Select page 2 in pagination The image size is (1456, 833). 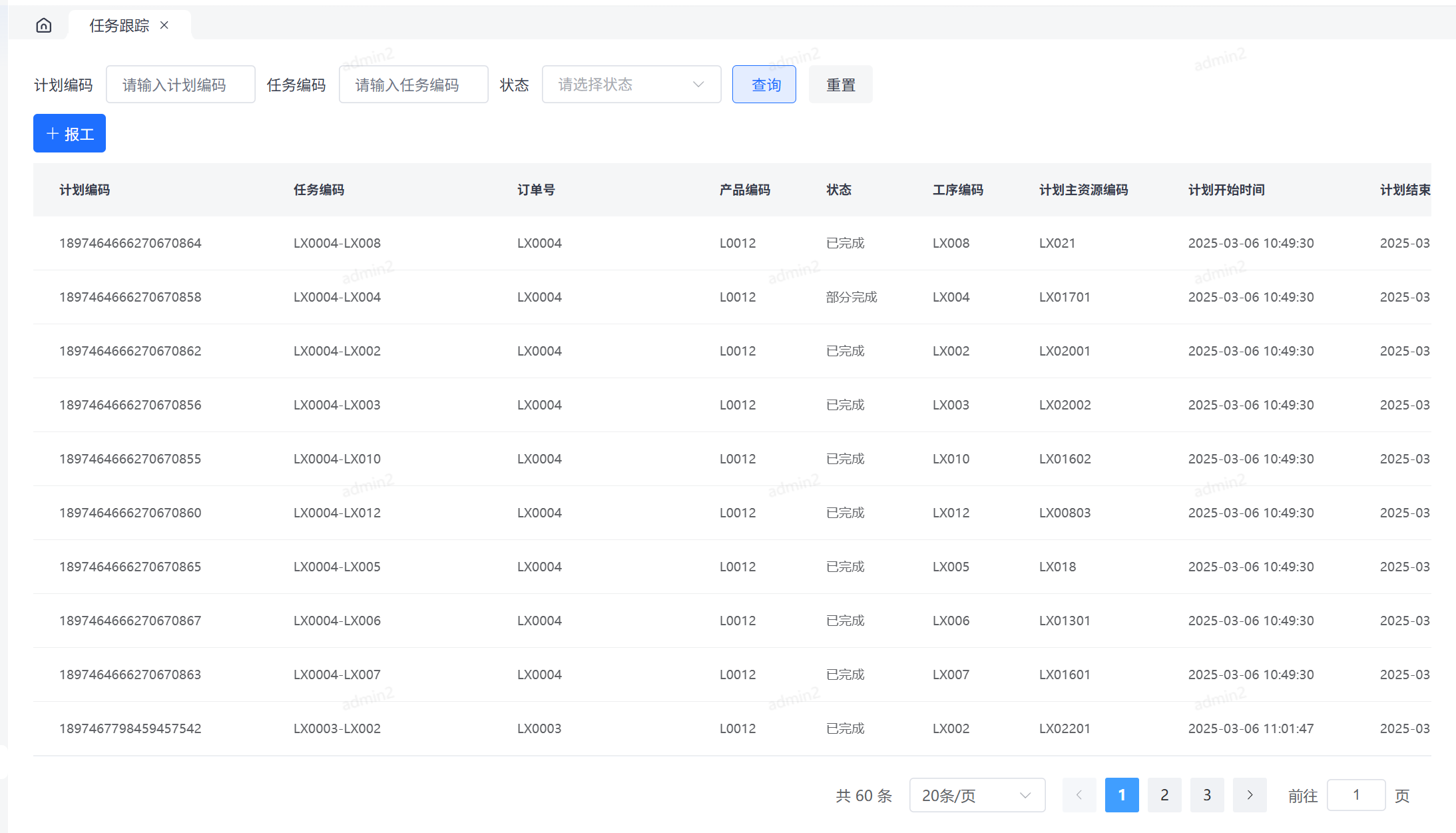click(1164, 795)
